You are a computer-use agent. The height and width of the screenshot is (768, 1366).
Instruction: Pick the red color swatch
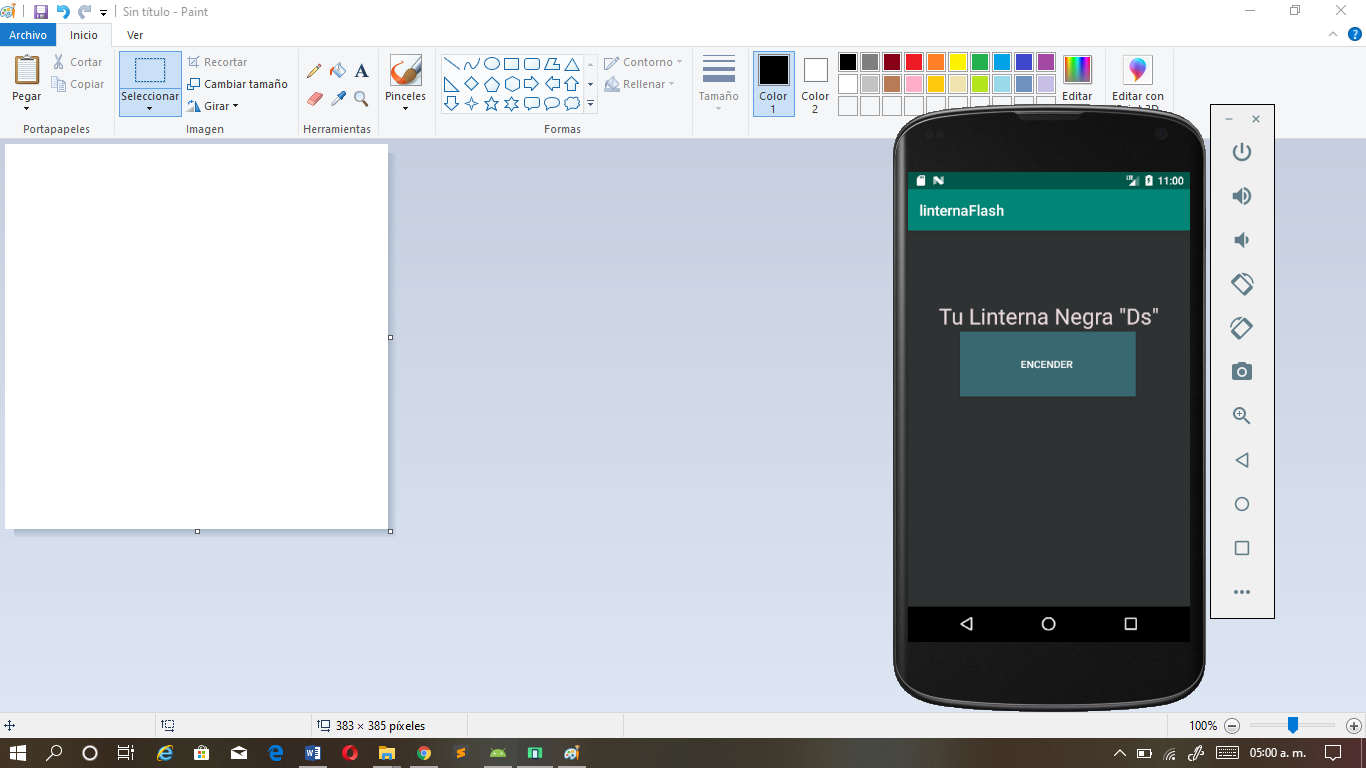914,62
